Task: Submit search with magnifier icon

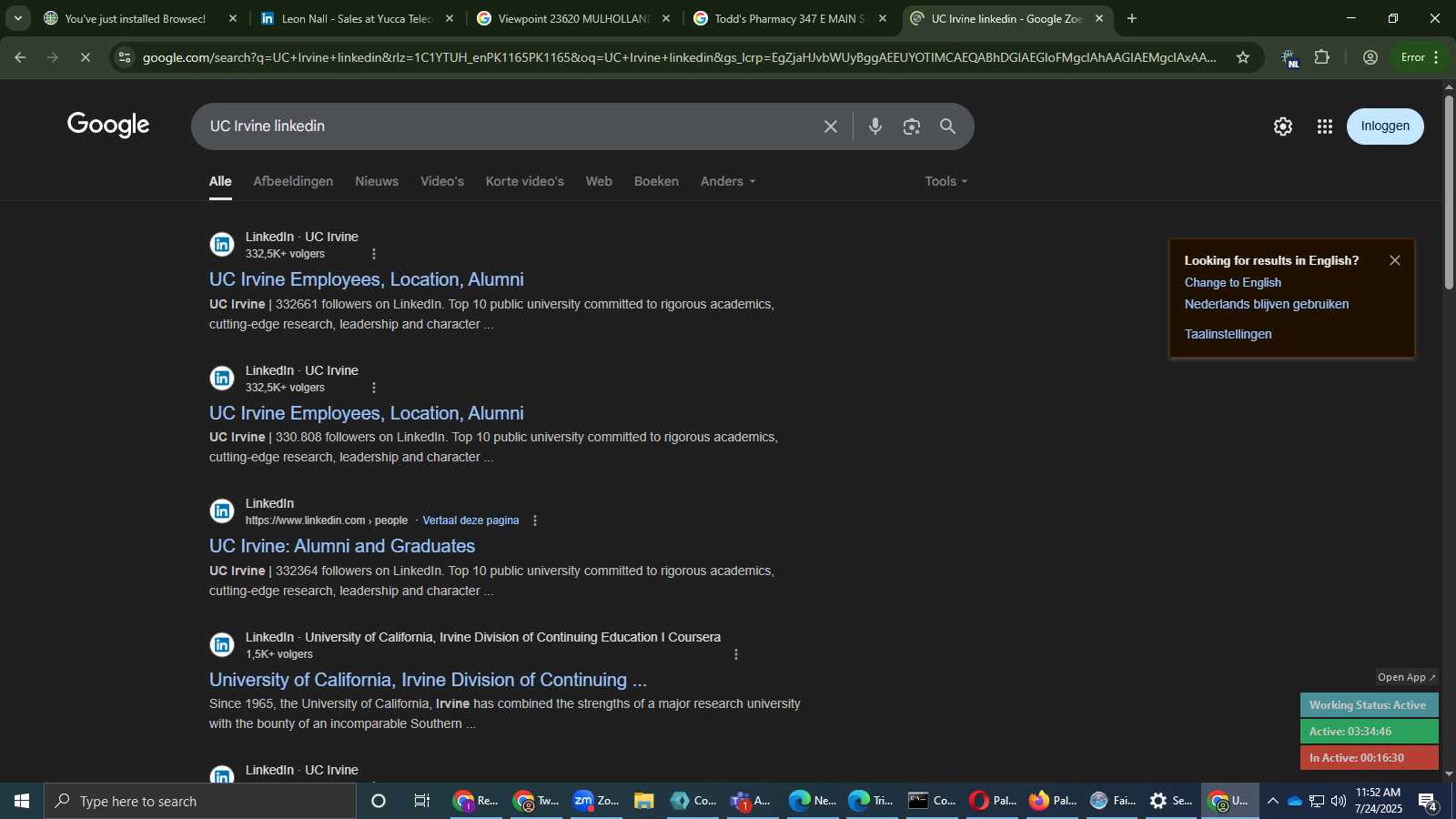Action: (x=947, y=126)
